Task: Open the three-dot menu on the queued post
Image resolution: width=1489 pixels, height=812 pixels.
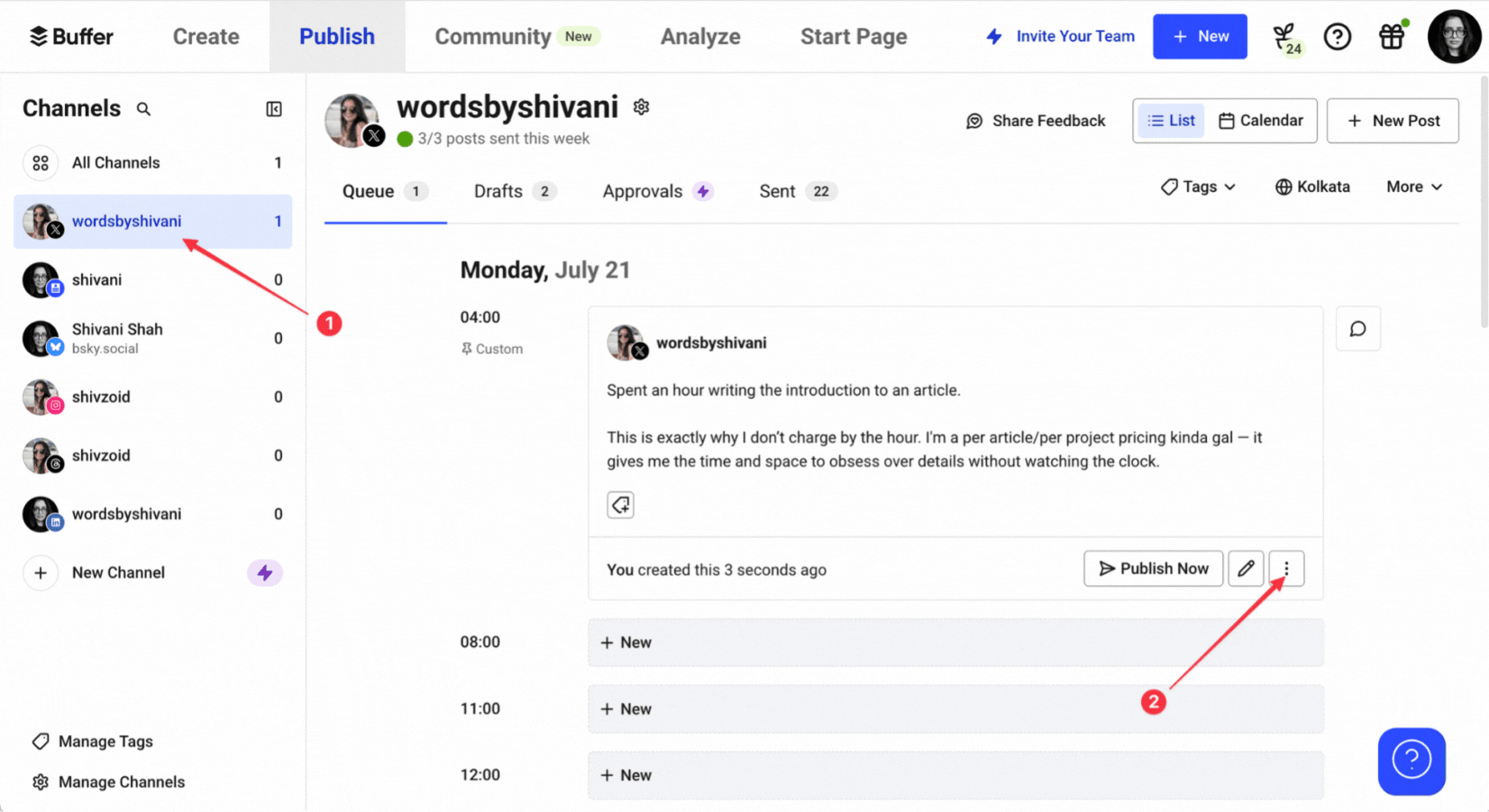Action: pos(1286,569)
